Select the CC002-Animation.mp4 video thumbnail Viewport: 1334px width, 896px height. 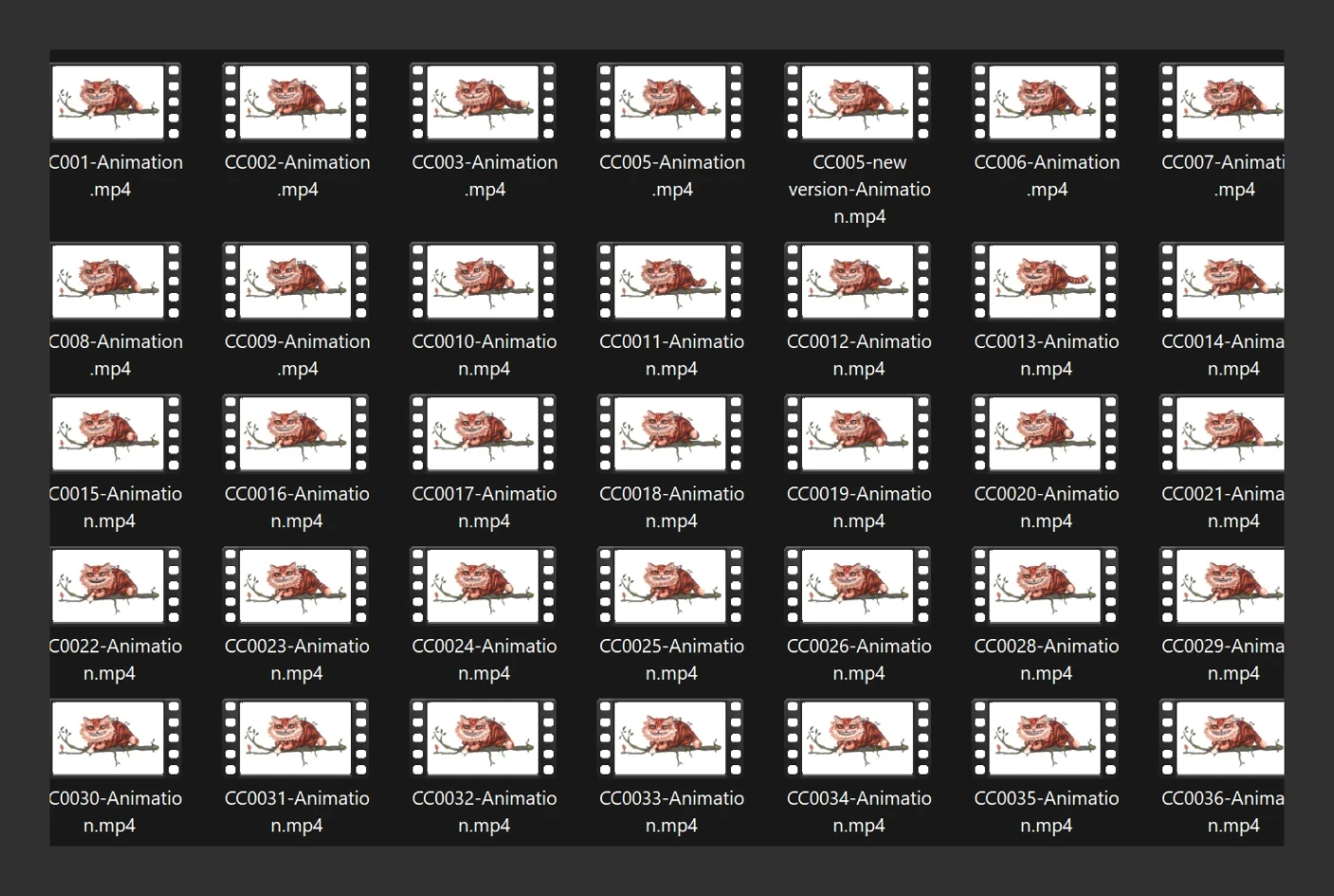click(x=296, y=102)
